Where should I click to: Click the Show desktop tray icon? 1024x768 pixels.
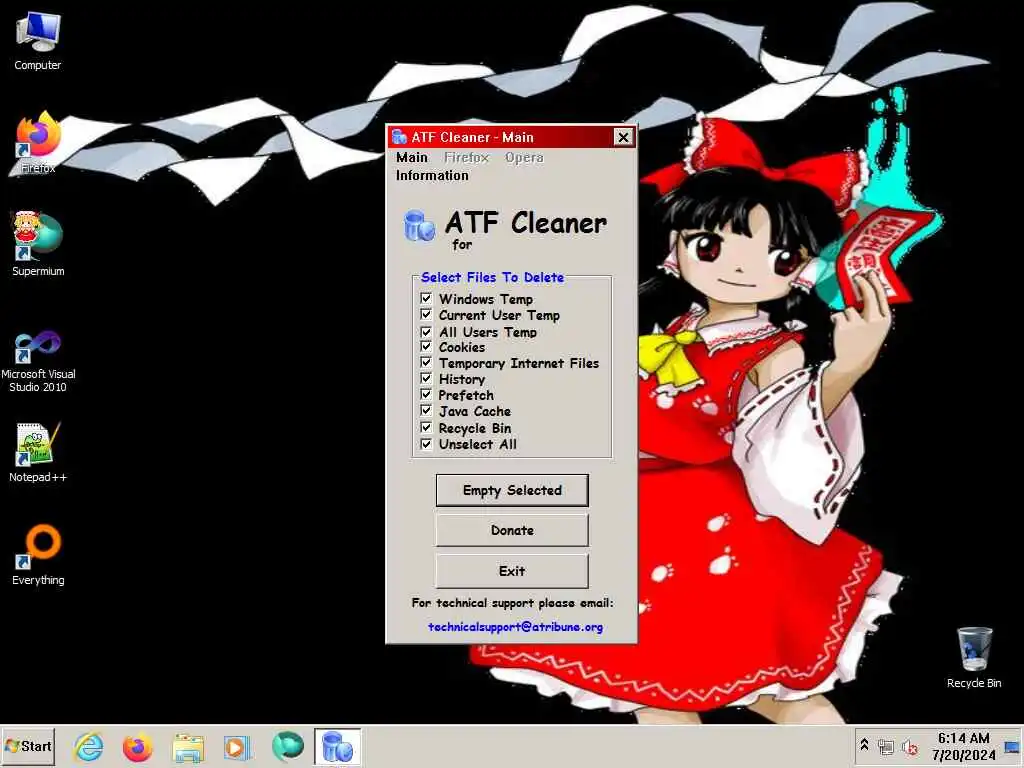coord(1012,746)
